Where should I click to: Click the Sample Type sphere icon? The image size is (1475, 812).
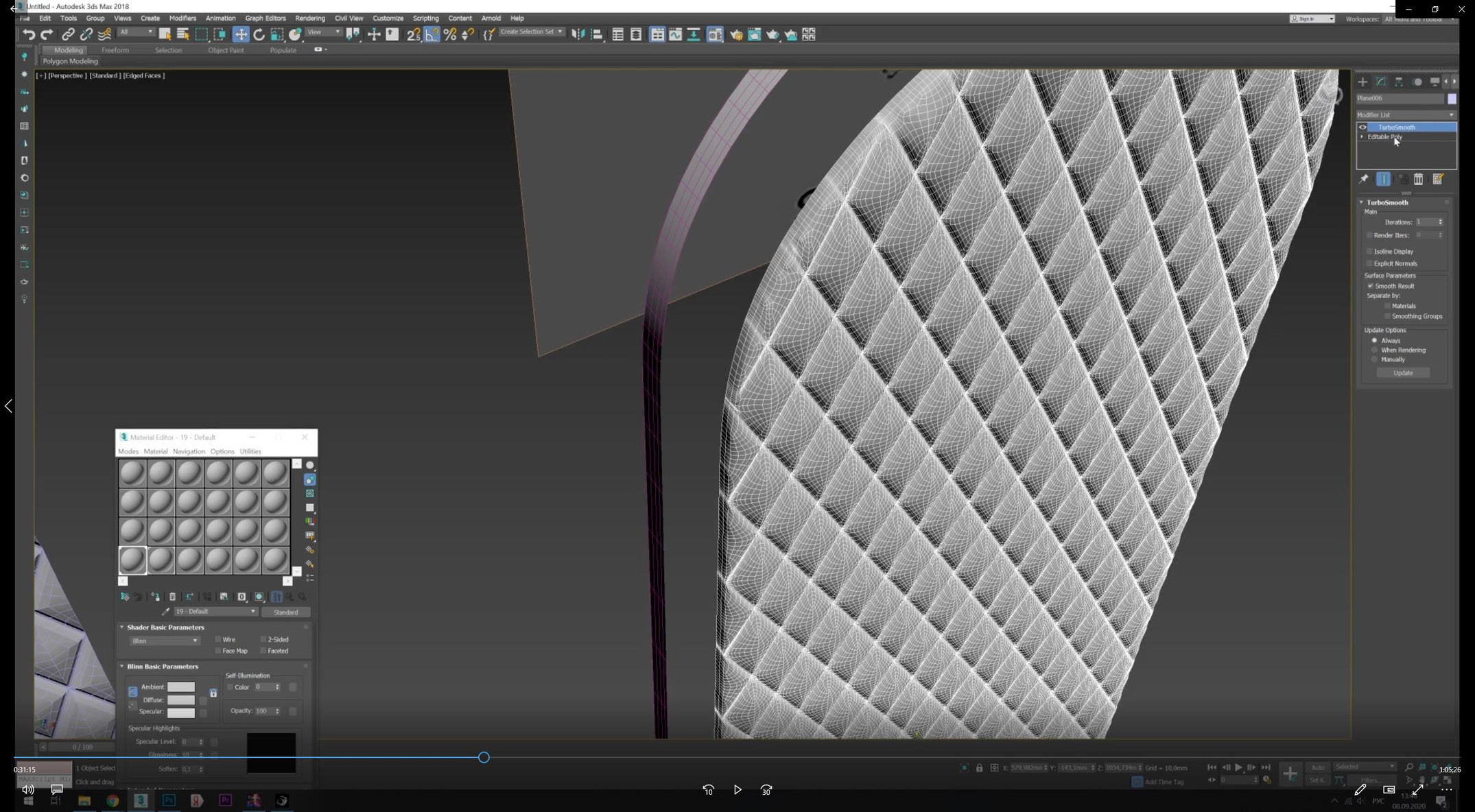[x=310, y=465]
